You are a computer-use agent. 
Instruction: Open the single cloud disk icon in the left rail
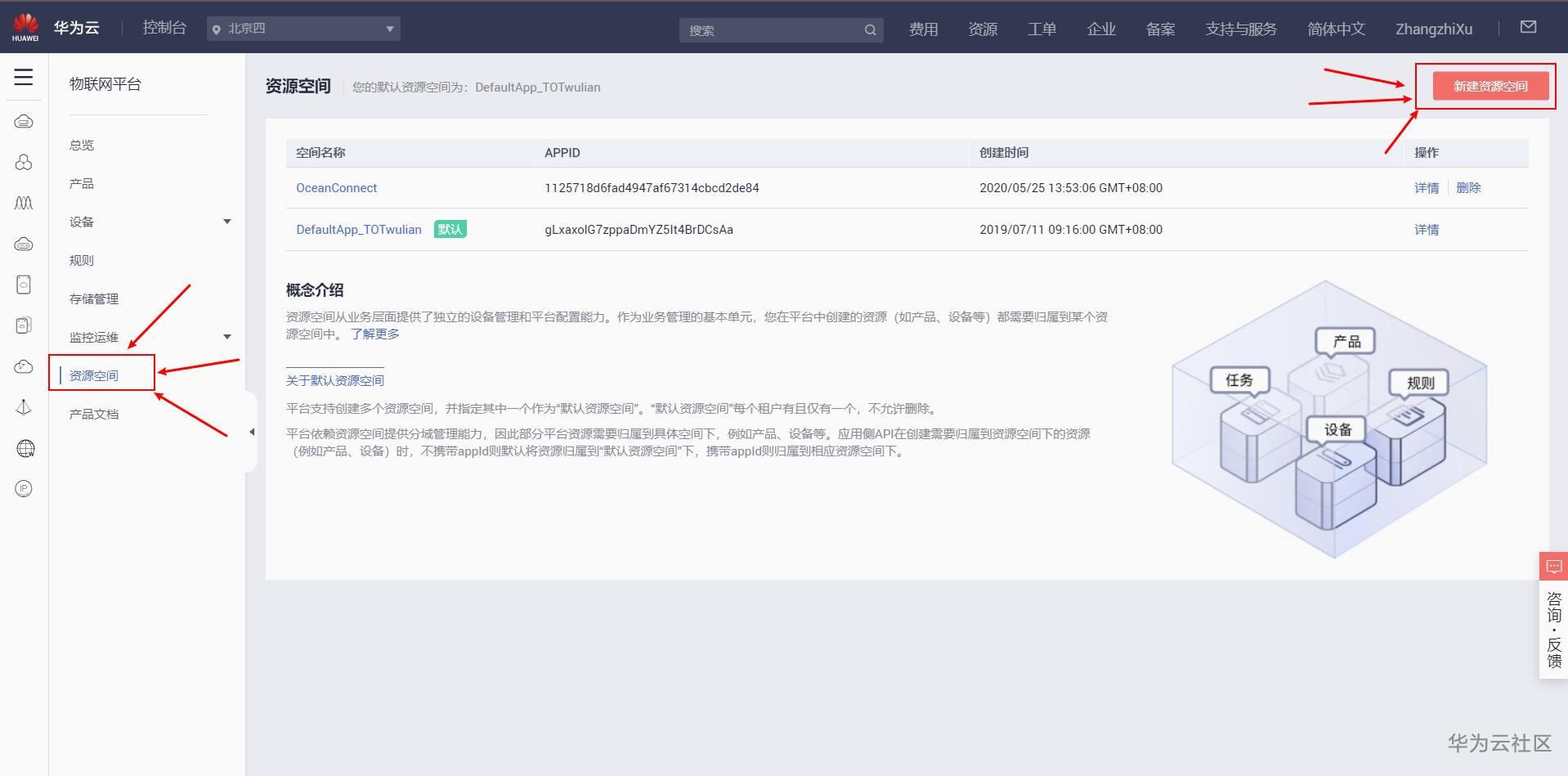(24, 285)
